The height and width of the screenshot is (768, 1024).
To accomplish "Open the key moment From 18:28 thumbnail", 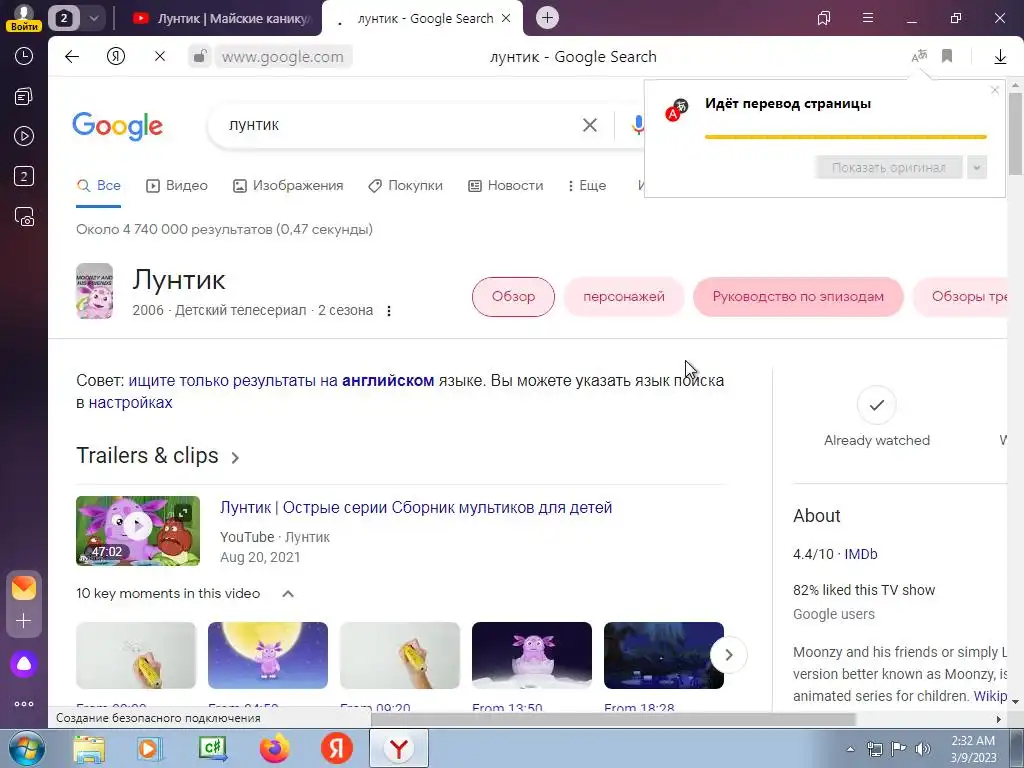I will (664, 655).
